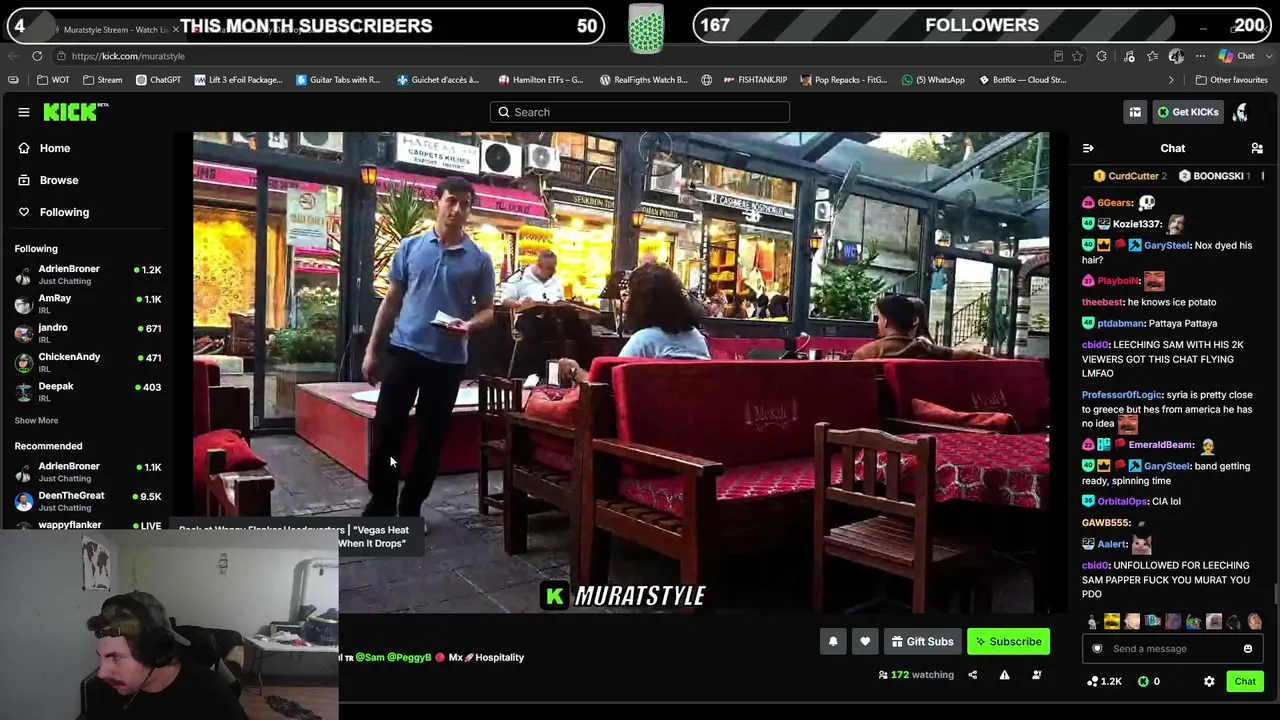
Task: Open AmRay channel in Following list
Action: (x=88, y=304)
